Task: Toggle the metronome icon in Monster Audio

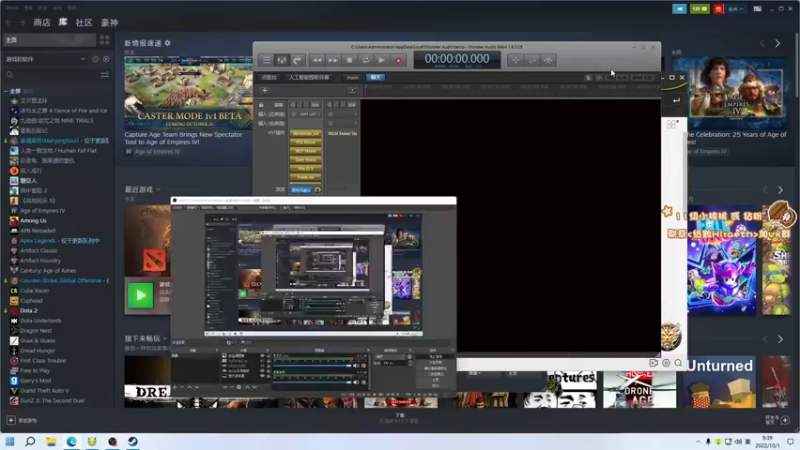Action: click(x=588, y=78)
